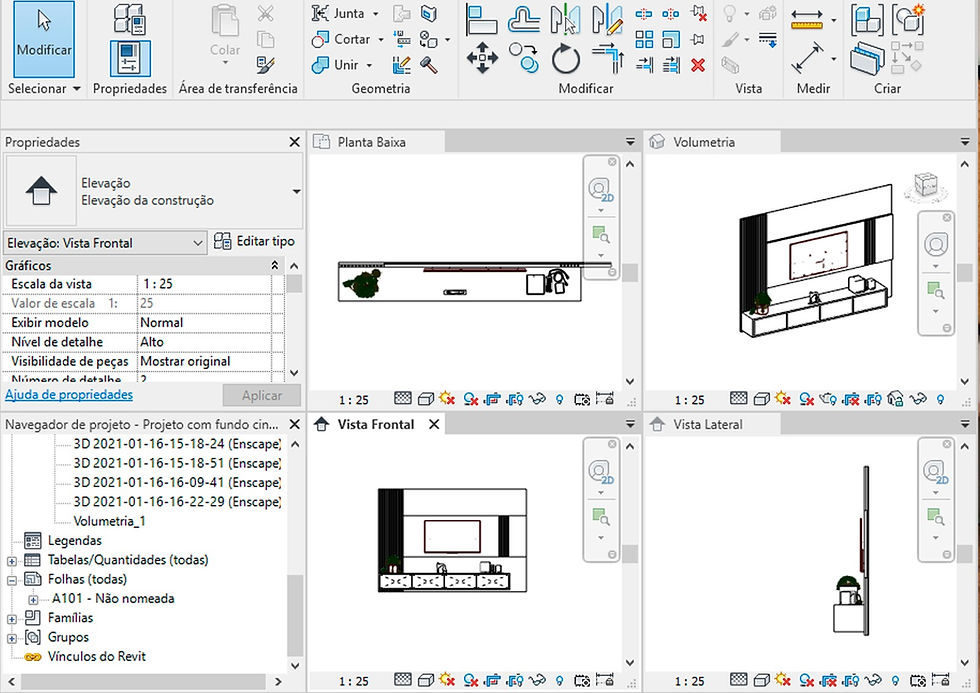The image size is (980, 693).
Task: Open the Cortar dropdown arrow
Action: point(381,39)
